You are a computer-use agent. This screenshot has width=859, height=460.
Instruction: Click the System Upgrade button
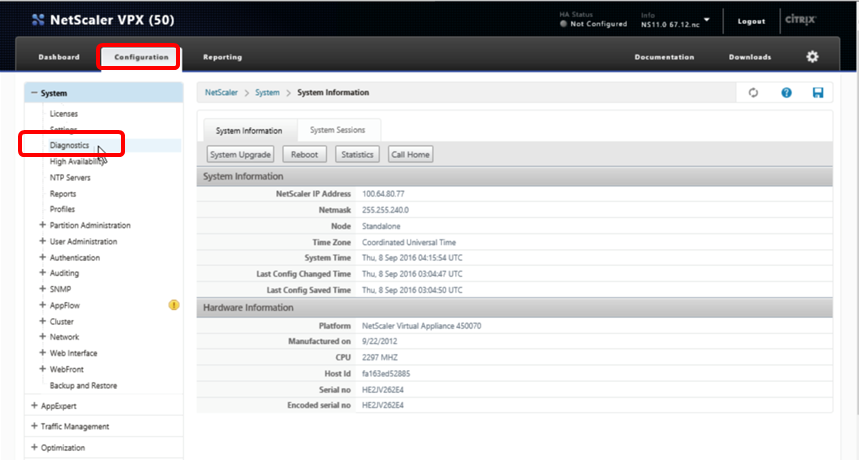point(240,154)
